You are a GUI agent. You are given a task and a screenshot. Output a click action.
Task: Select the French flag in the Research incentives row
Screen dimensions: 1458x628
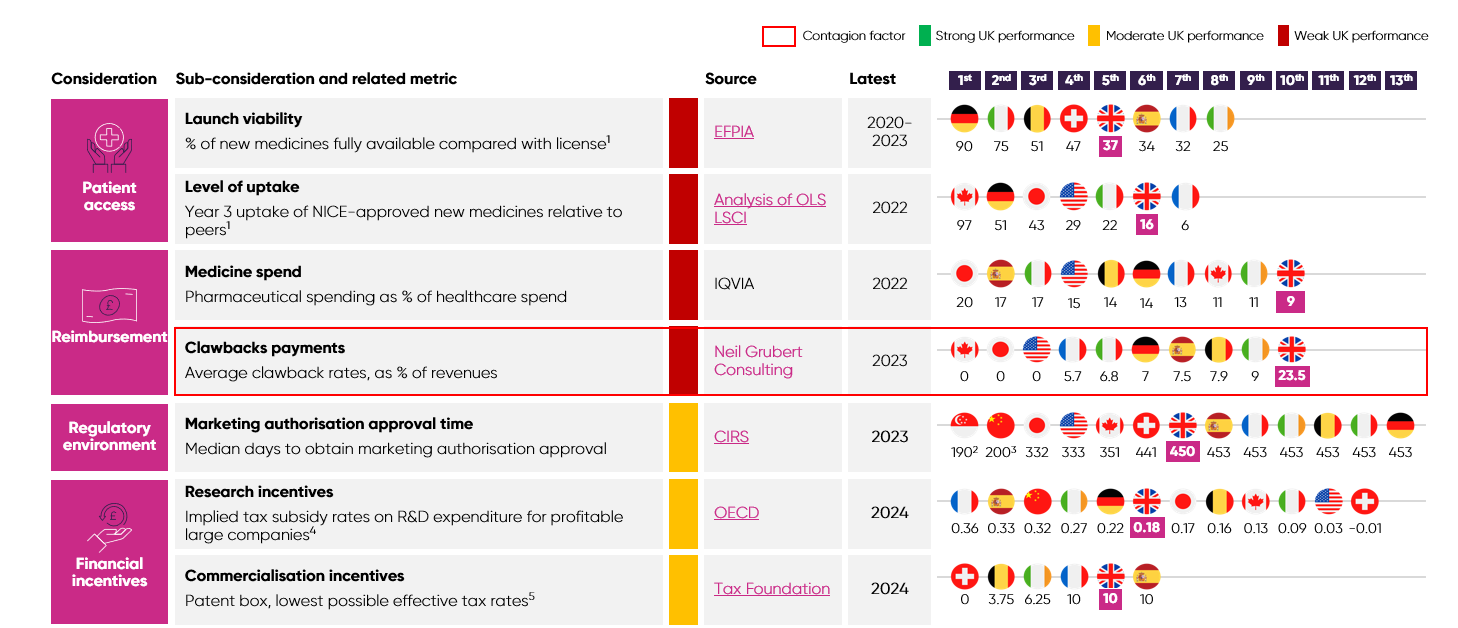click(964, 502)
